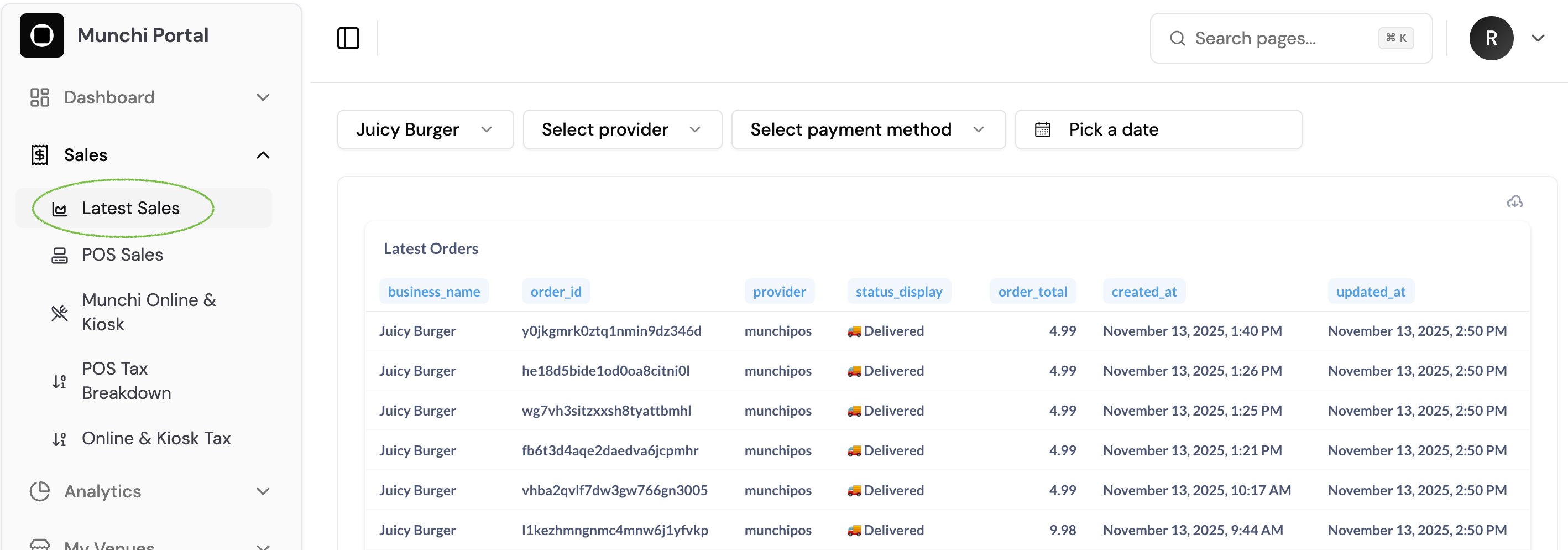1568x550 pixels.
Task: Open the Pick a date picker
Action: click(1158, 129)
